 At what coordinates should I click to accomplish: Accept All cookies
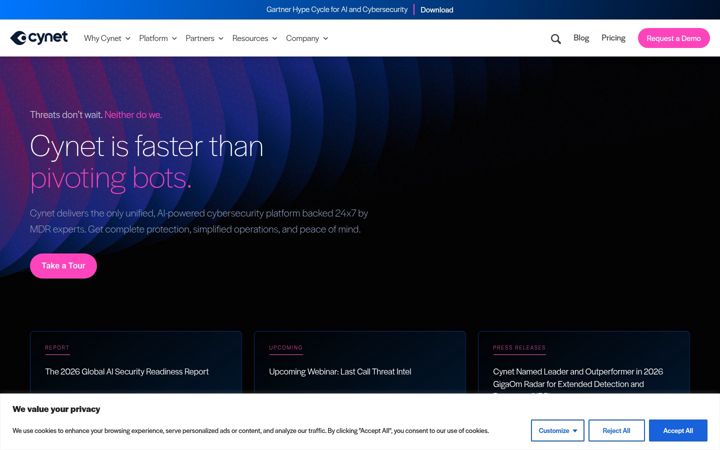click(x=678, y=431)
